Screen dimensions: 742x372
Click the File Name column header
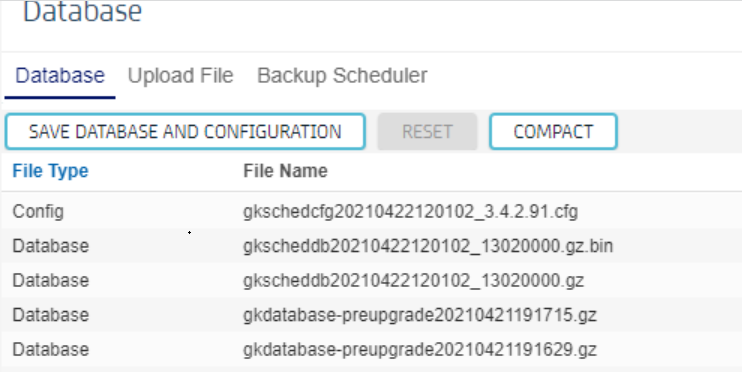(285, 171)
